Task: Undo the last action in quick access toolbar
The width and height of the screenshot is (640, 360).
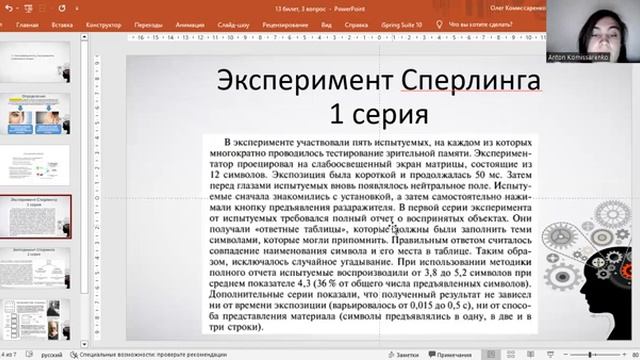Action: point(9,8)
